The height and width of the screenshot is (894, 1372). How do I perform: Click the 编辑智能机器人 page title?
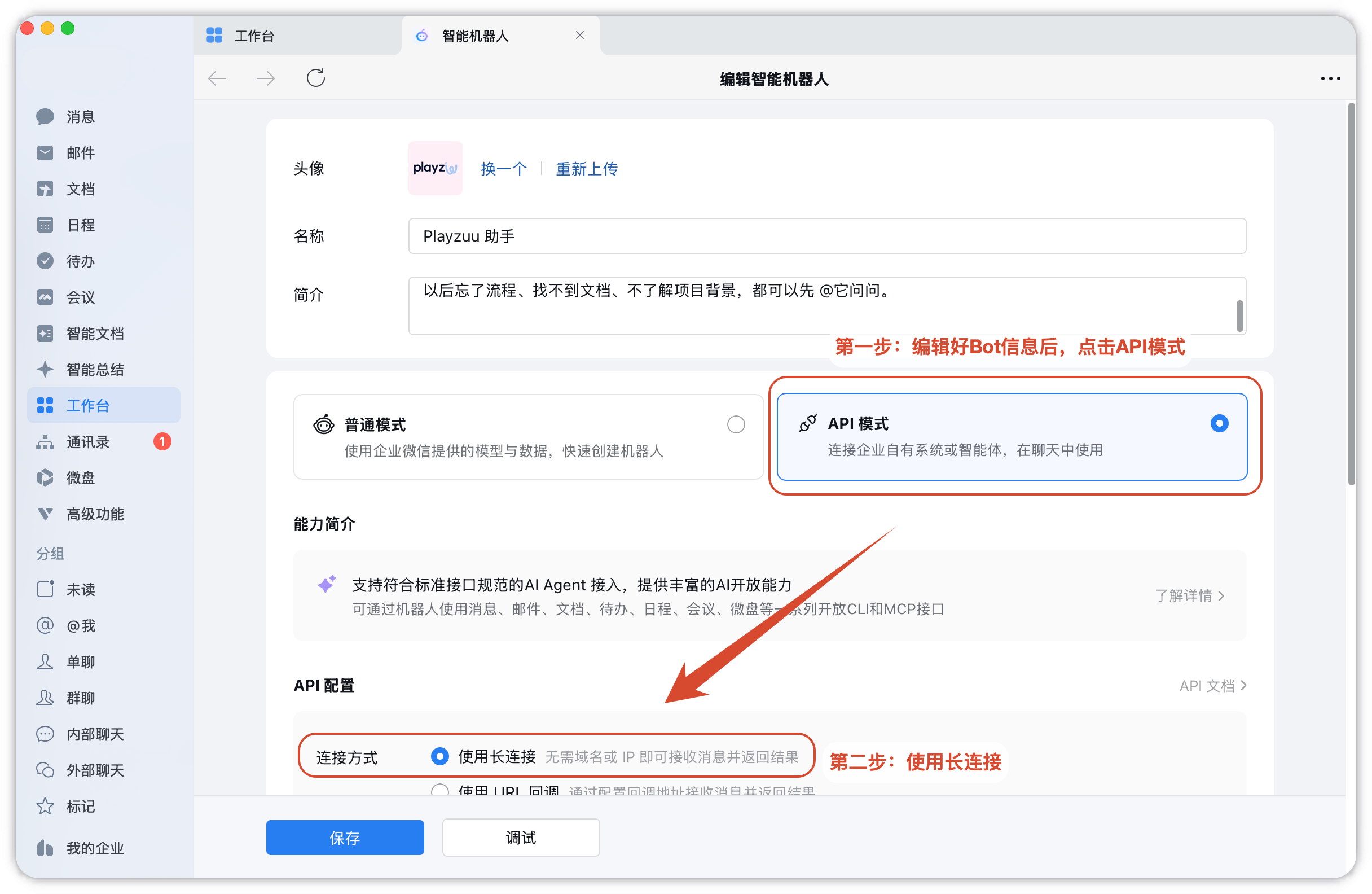click(x=774, y=78)
